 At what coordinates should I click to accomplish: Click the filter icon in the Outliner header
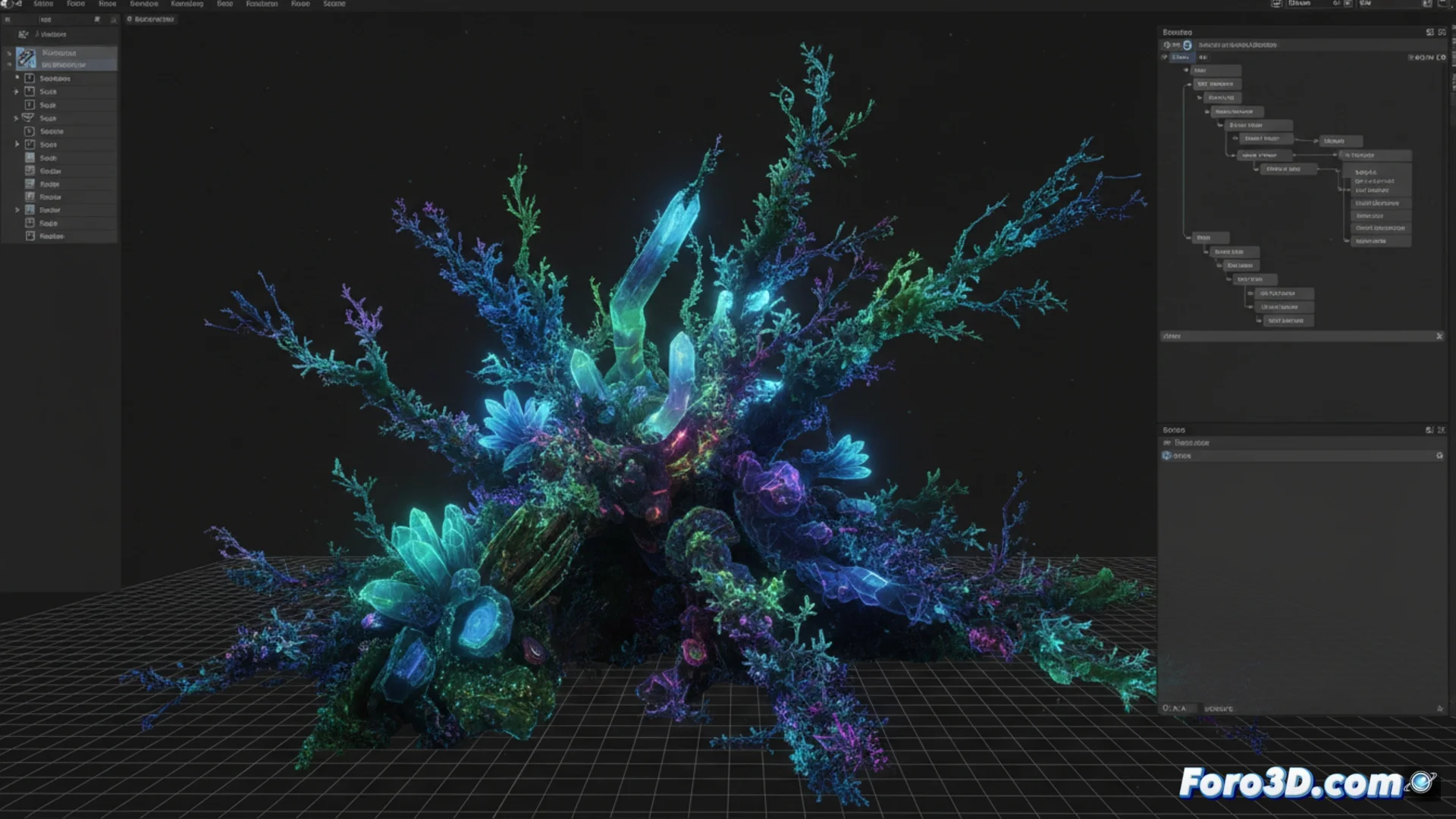(x=98, y=20)
